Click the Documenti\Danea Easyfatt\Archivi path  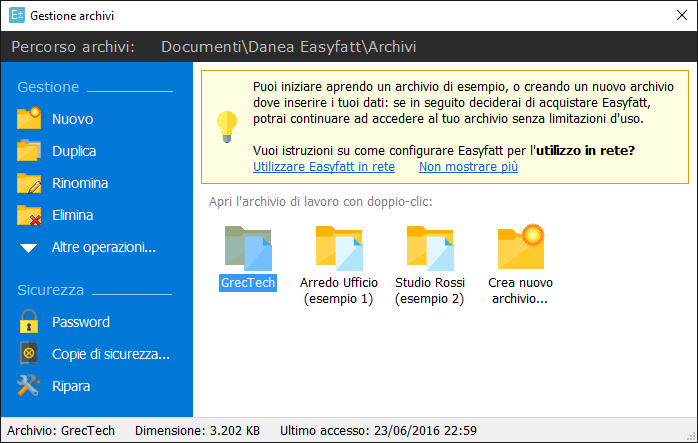click(289, 47)
